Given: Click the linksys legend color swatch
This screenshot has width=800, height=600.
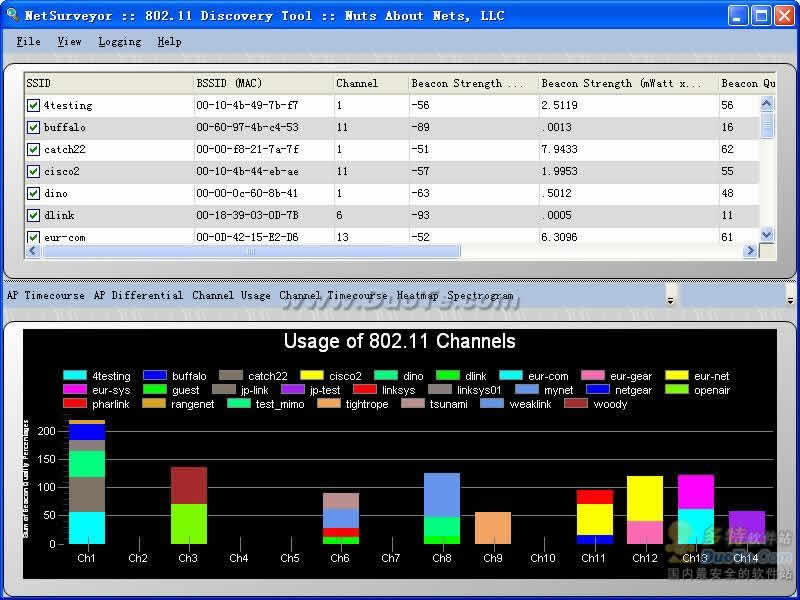Looking at the screenshot, I should point(365,389).
